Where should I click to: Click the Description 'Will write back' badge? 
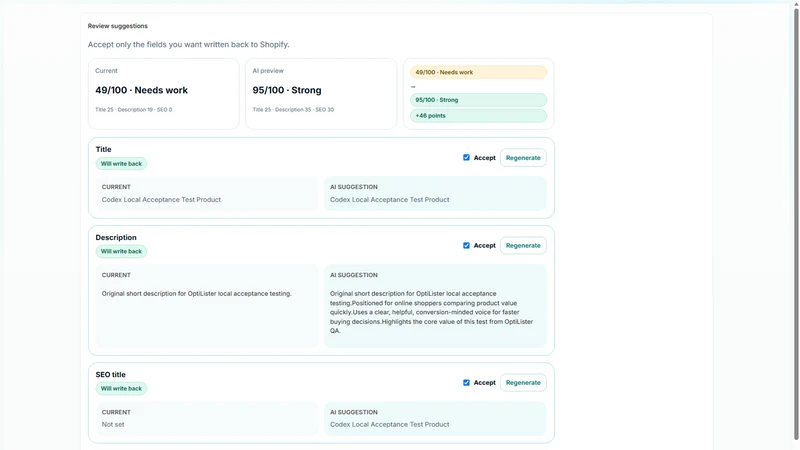coord(121,252)
